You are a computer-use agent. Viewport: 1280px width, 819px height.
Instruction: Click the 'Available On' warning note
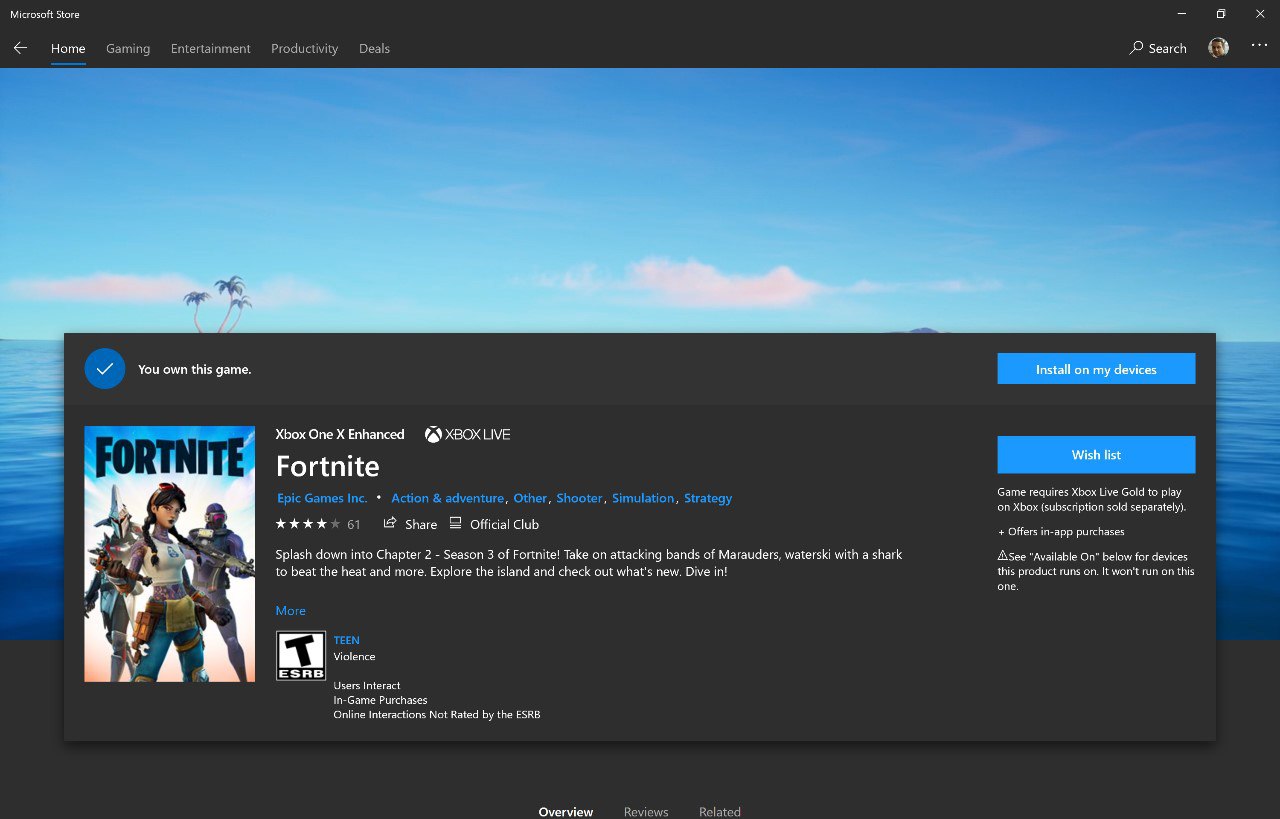point(1096,571)
